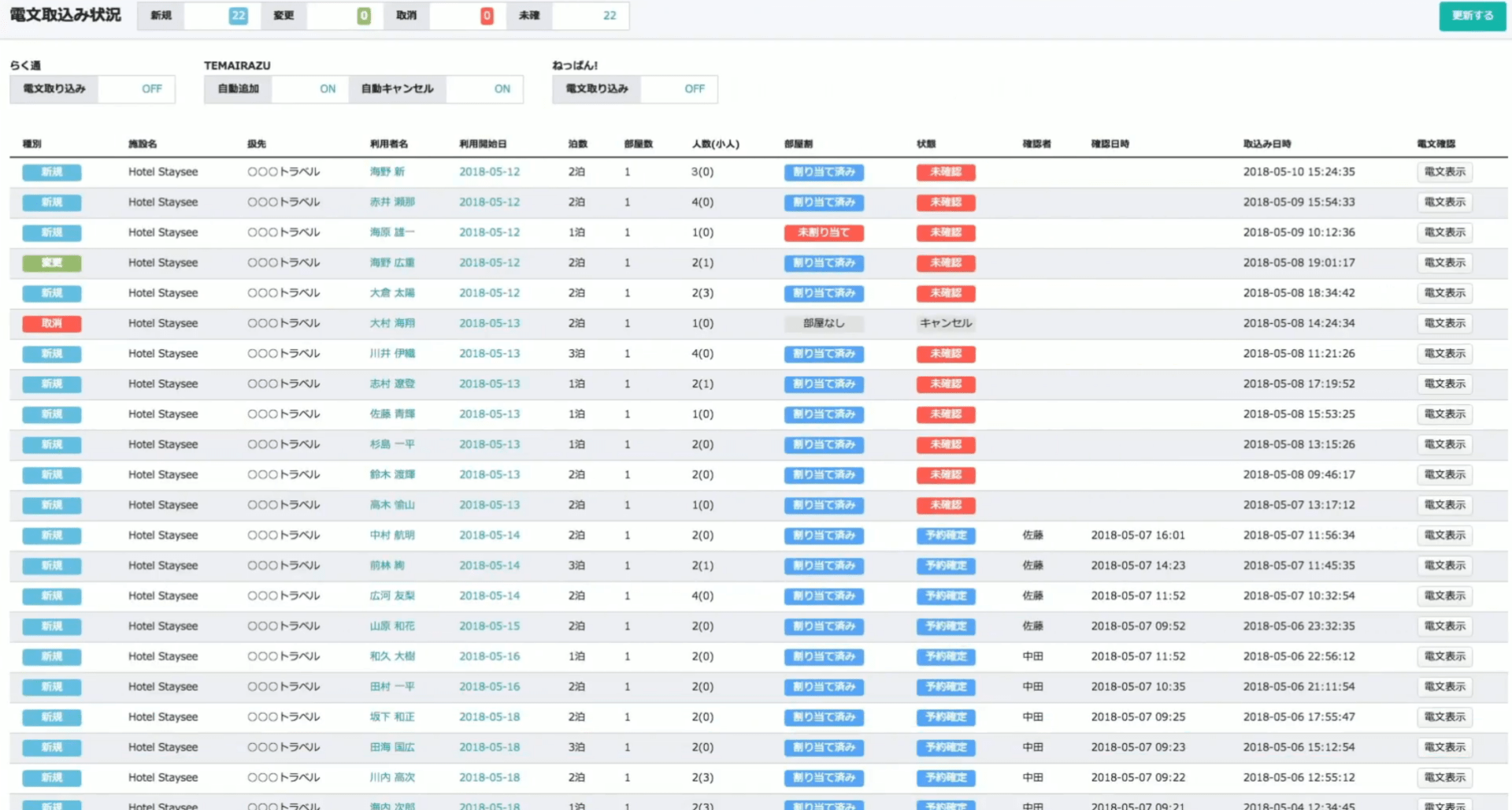This screenshot has height=810, width=1512.
Task: Click 電文表示 for 2018-05-09 10:12:36 row
Action: pos(1444,232)
